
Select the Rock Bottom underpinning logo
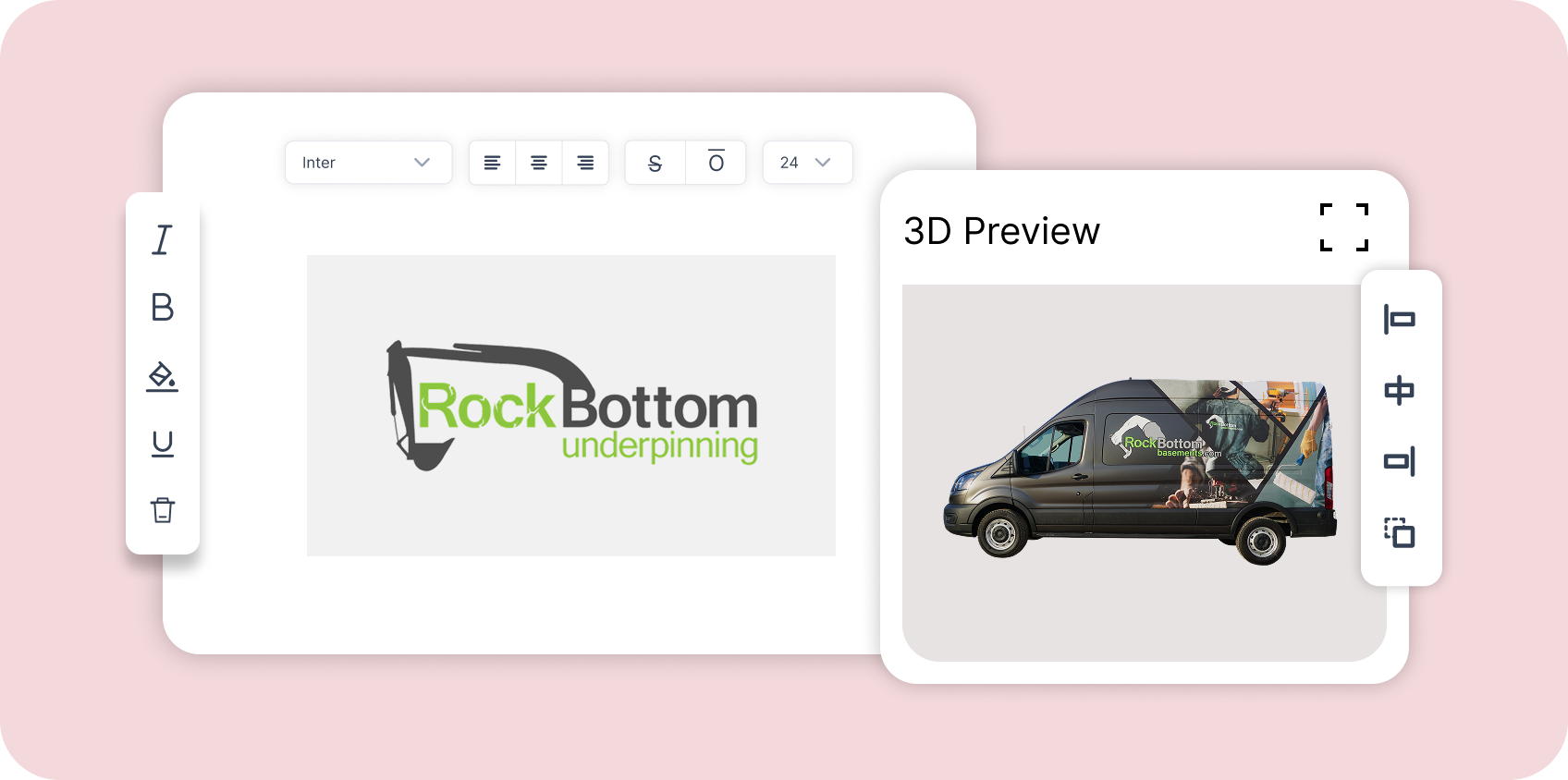coord(571,407)
